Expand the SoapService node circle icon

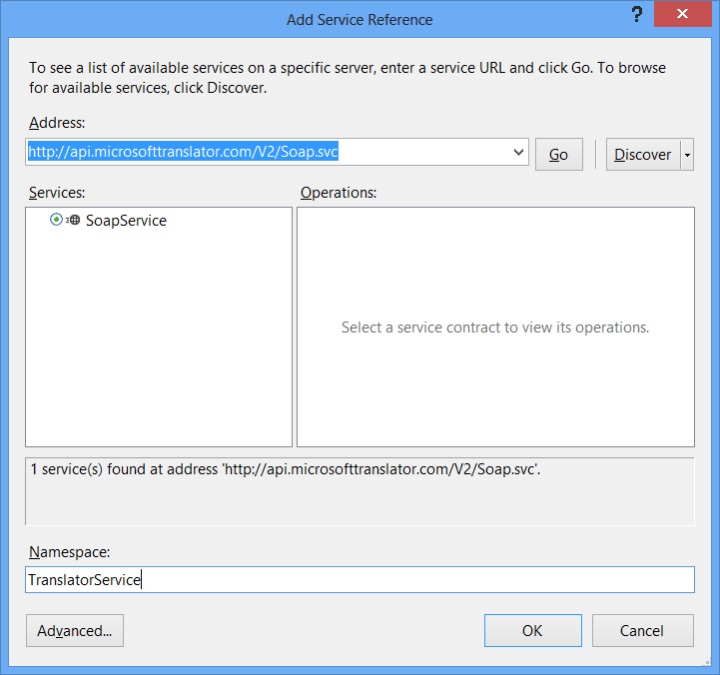tap(56, 220)
